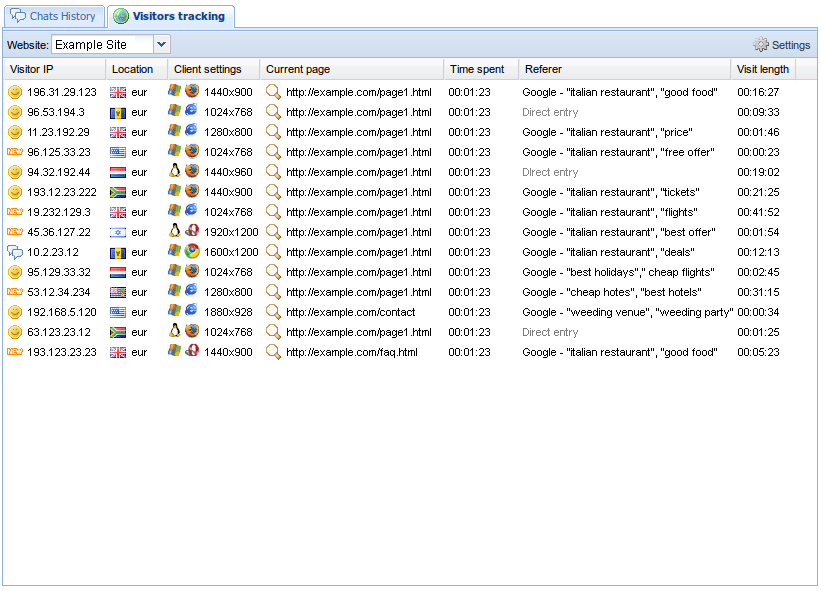821x591 pixels.
Task: Open the page link for visitor 11.23.192.29
Action: click(x=359, y=132)
